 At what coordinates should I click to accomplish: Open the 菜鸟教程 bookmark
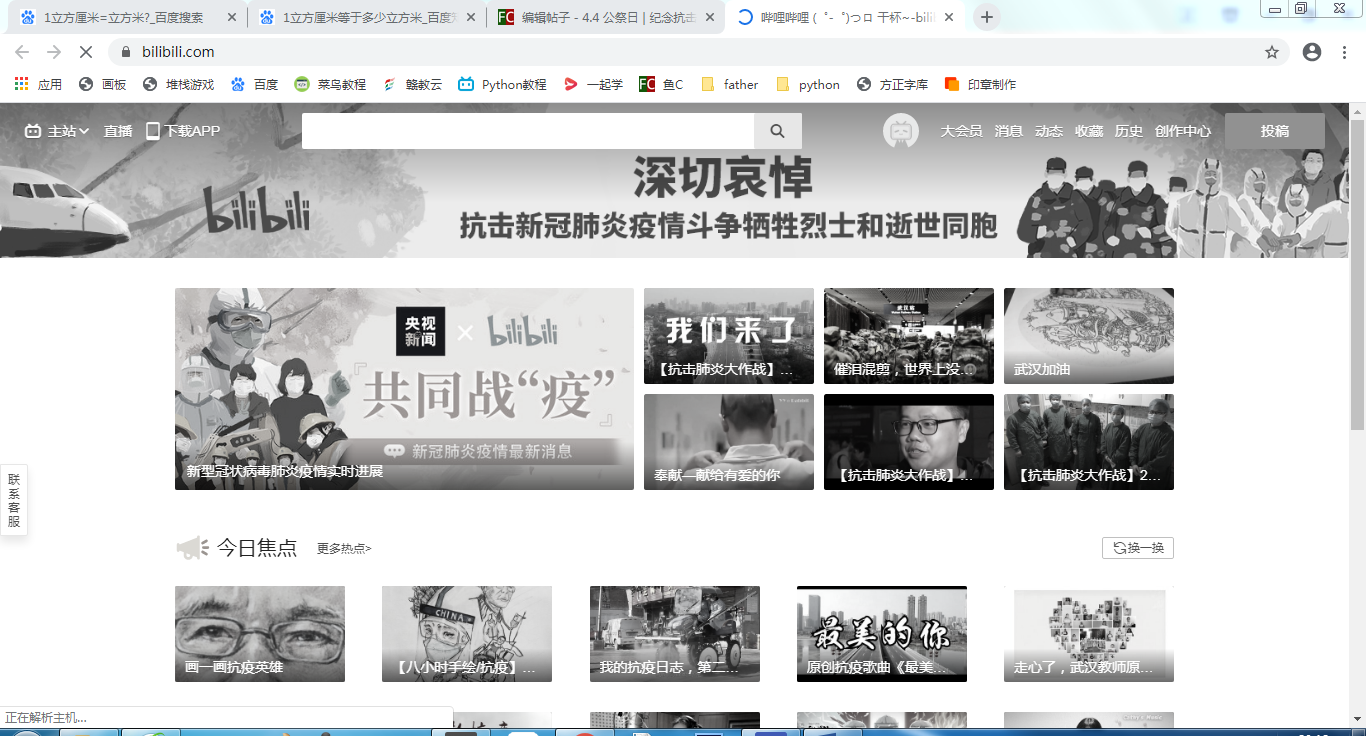[331, 85]
